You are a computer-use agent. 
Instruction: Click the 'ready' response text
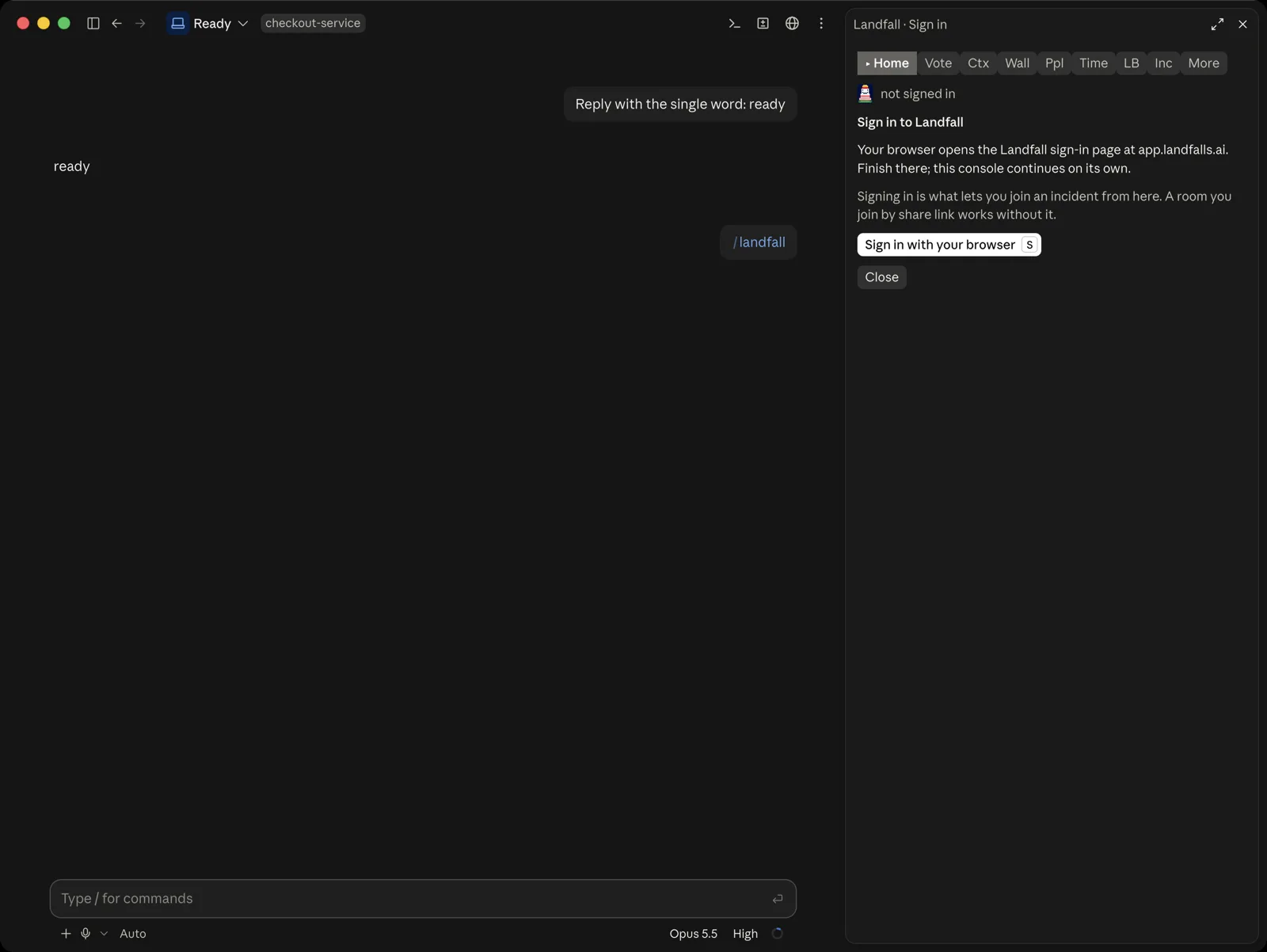click(x=72, y=166)
